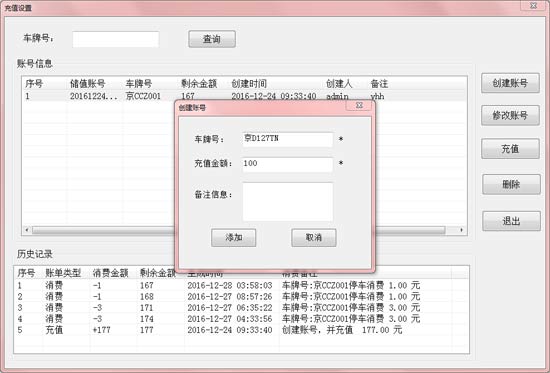Select the 充值 +177 history row
The height and width of the screenshot is (373, 550).
coord(241,330)
